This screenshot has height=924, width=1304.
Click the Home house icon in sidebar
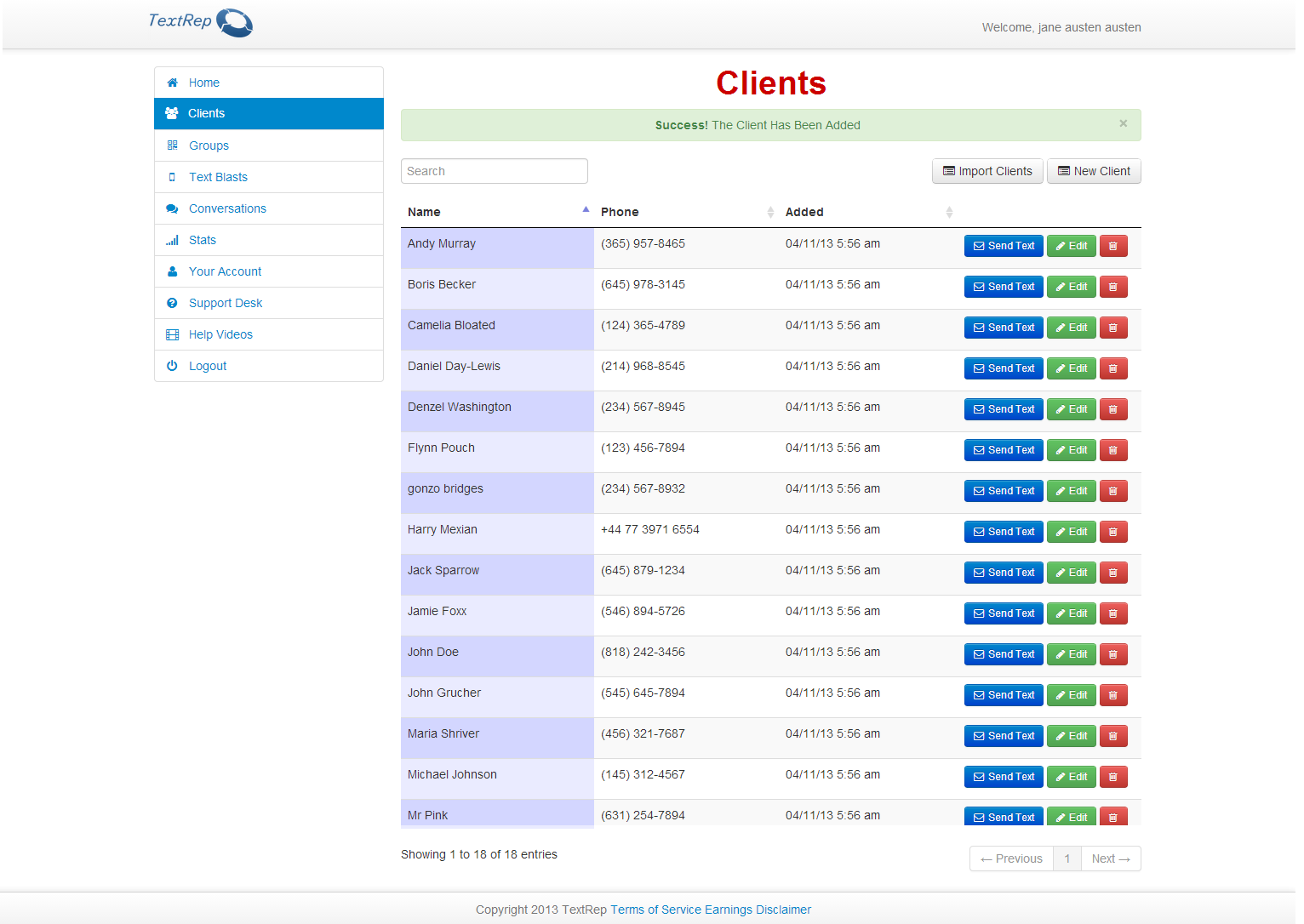(173, 83)
